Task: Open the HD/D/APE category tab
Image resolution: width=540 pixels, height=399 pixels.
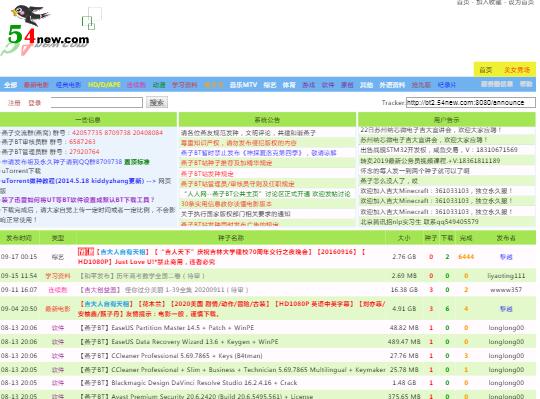Action: click(104, 85)
